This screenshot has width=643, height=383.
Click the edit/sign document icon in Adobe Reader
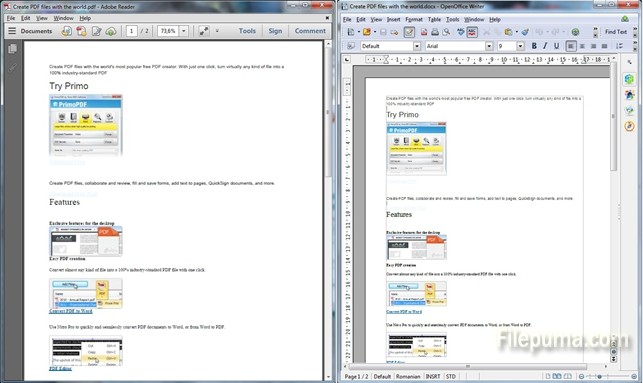tap(96, 31)
